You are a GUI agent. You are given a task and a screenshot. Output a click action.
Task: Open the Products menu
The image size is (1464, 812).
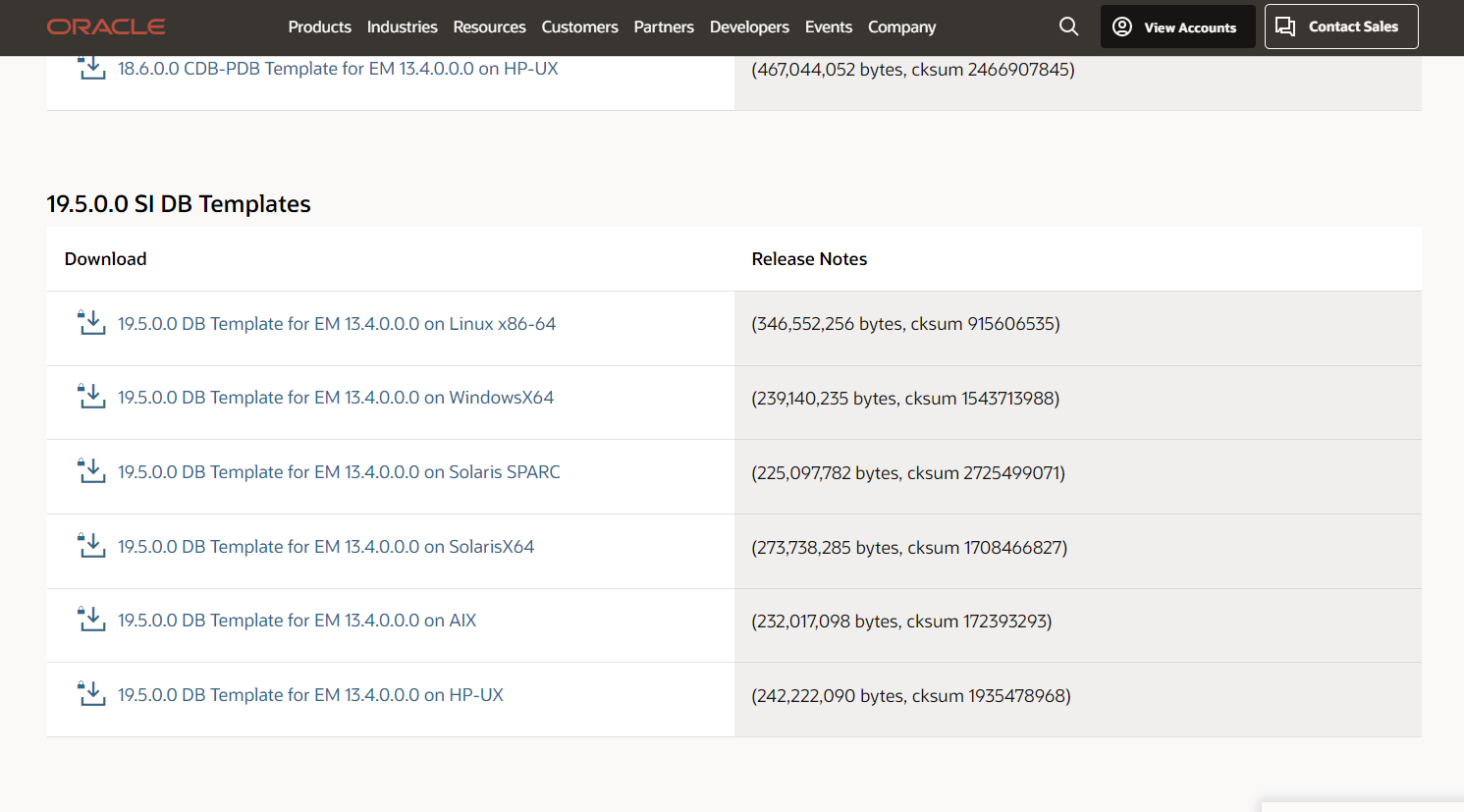(319, 27)
